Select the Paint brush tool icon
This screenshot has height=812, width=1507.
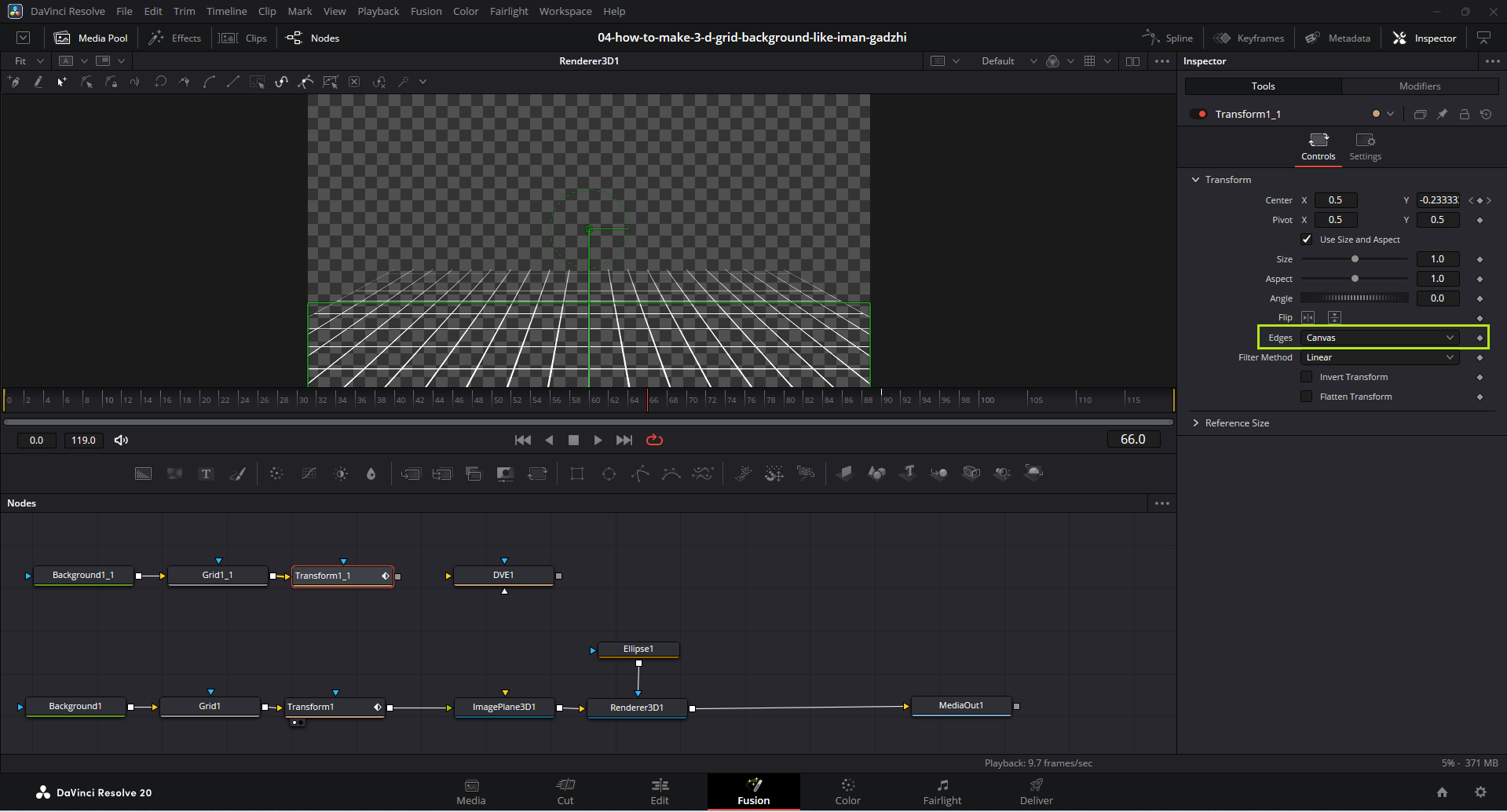237,474
